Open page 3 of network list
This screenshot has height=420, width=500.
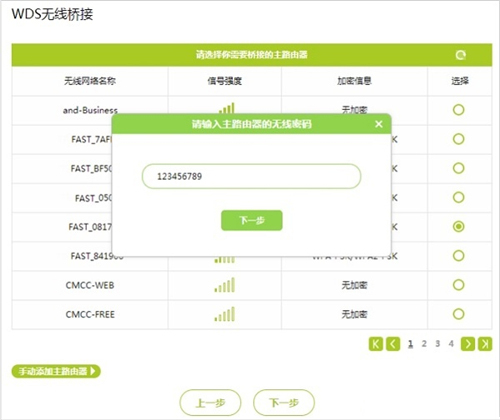(438, 344)
